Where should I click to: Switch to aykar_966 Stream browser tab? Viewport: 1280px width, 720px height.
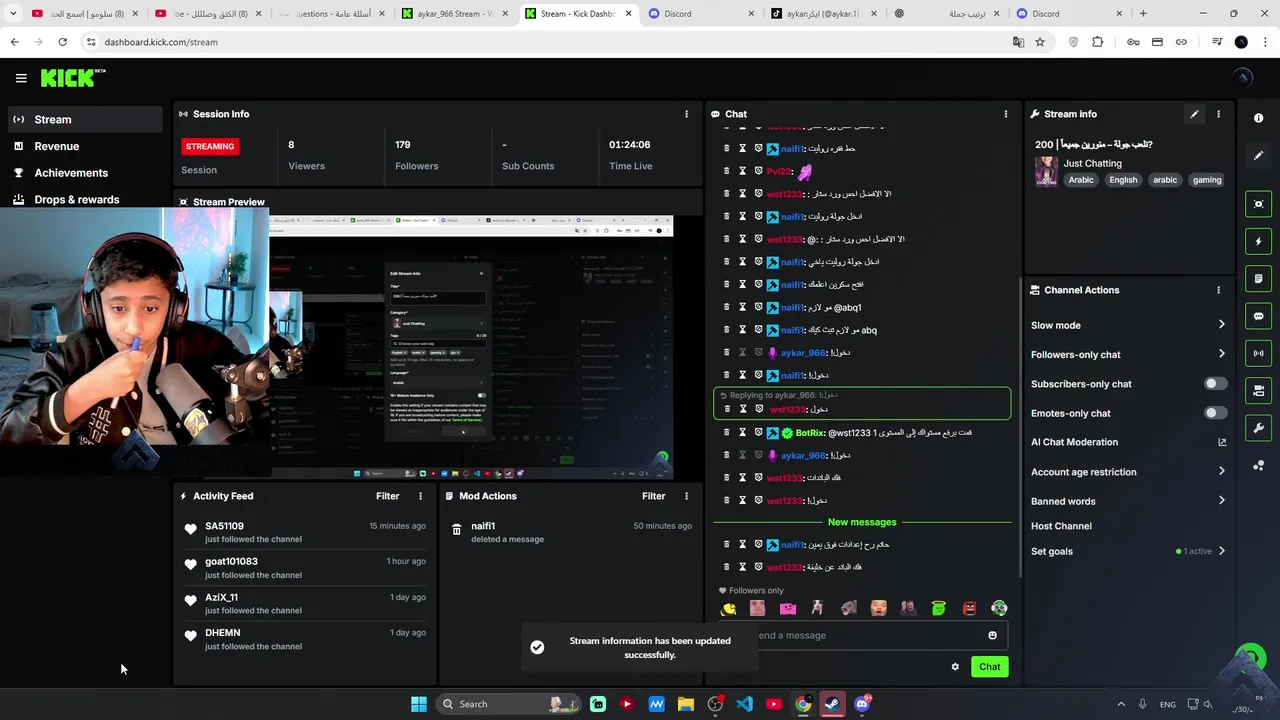(x=452, y=14)
